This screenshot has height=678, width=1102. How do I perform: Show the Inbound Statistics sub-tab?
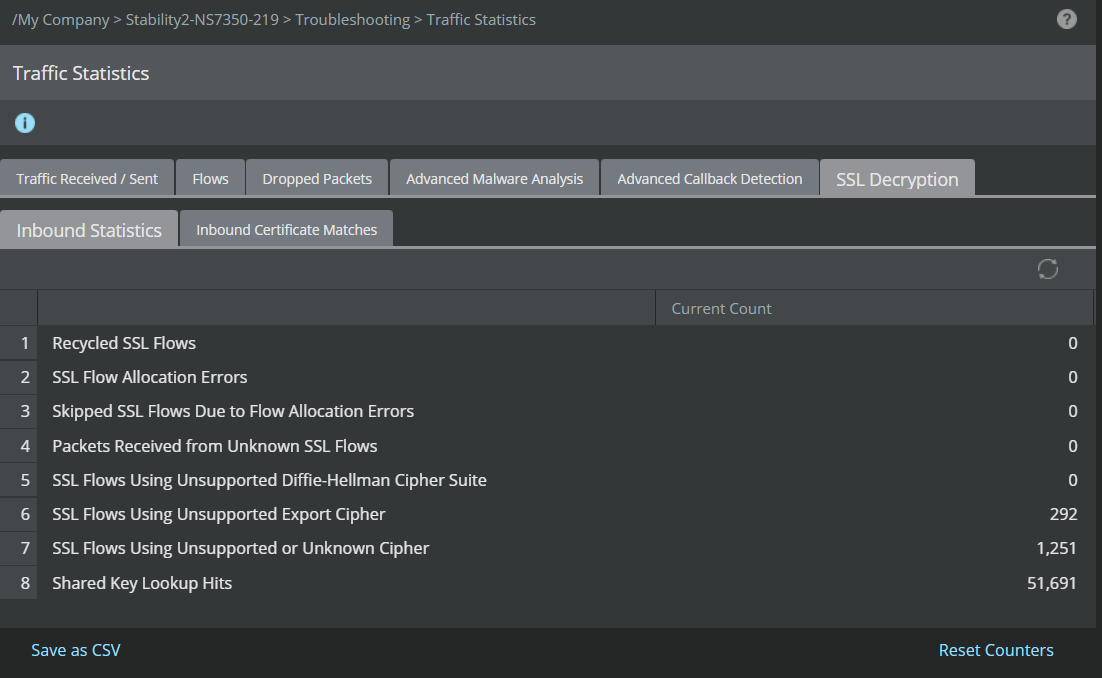89,230
